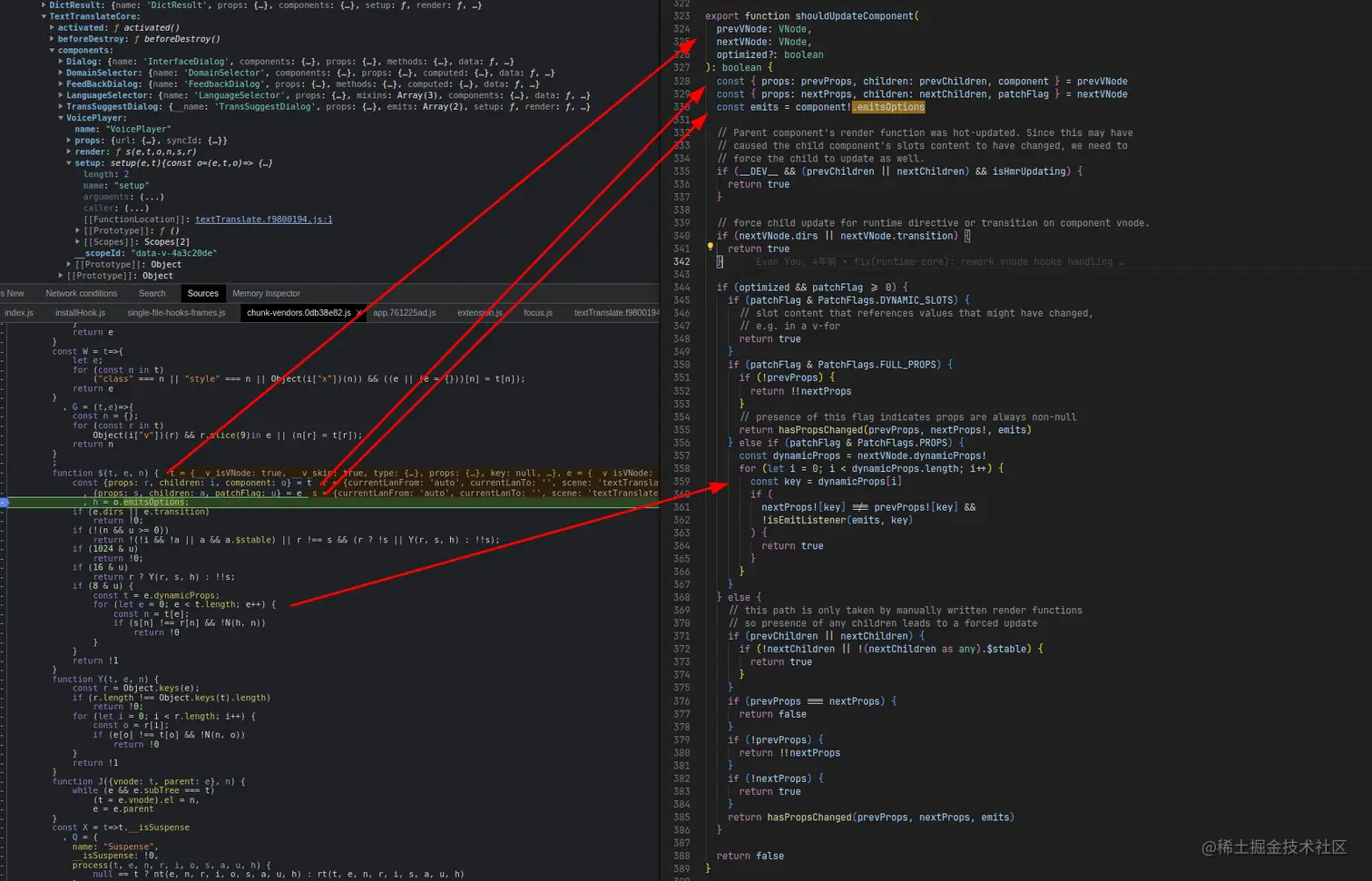This screenshot has height=881, width=1372.
Task: Expand the TransSuggestDialog component object
Action: click(61, 106)
